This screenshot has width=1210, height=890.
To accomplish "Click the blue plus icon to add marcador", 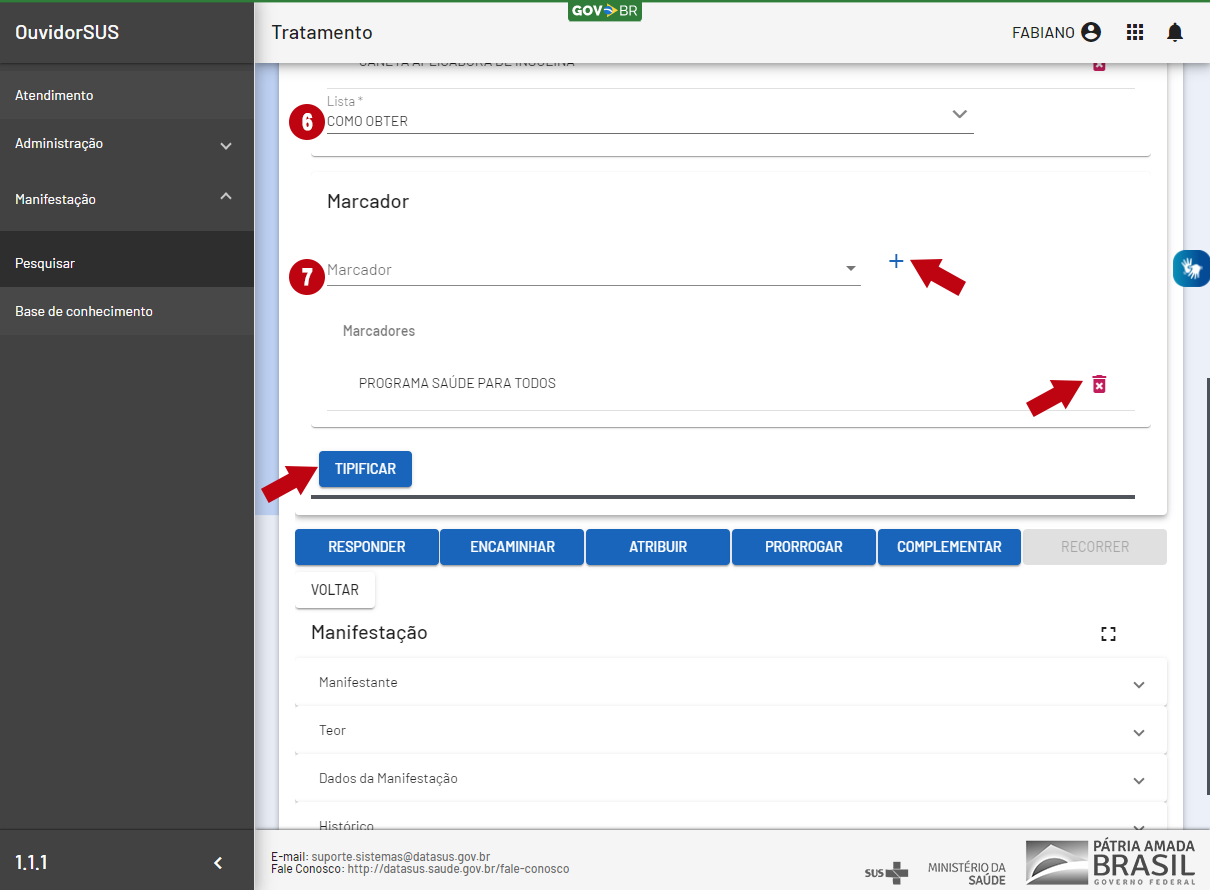I will (x=896, y=261).
